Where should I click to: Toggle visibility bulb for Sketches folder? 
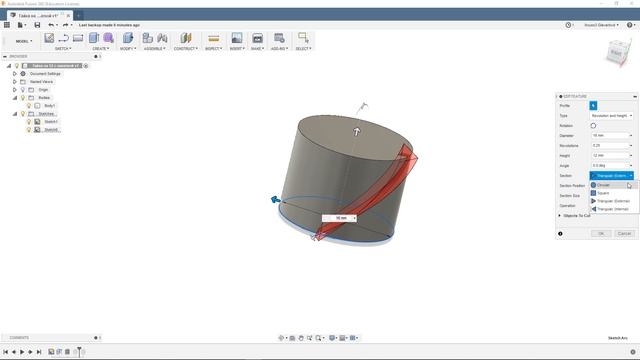click(x=23, y=113)
